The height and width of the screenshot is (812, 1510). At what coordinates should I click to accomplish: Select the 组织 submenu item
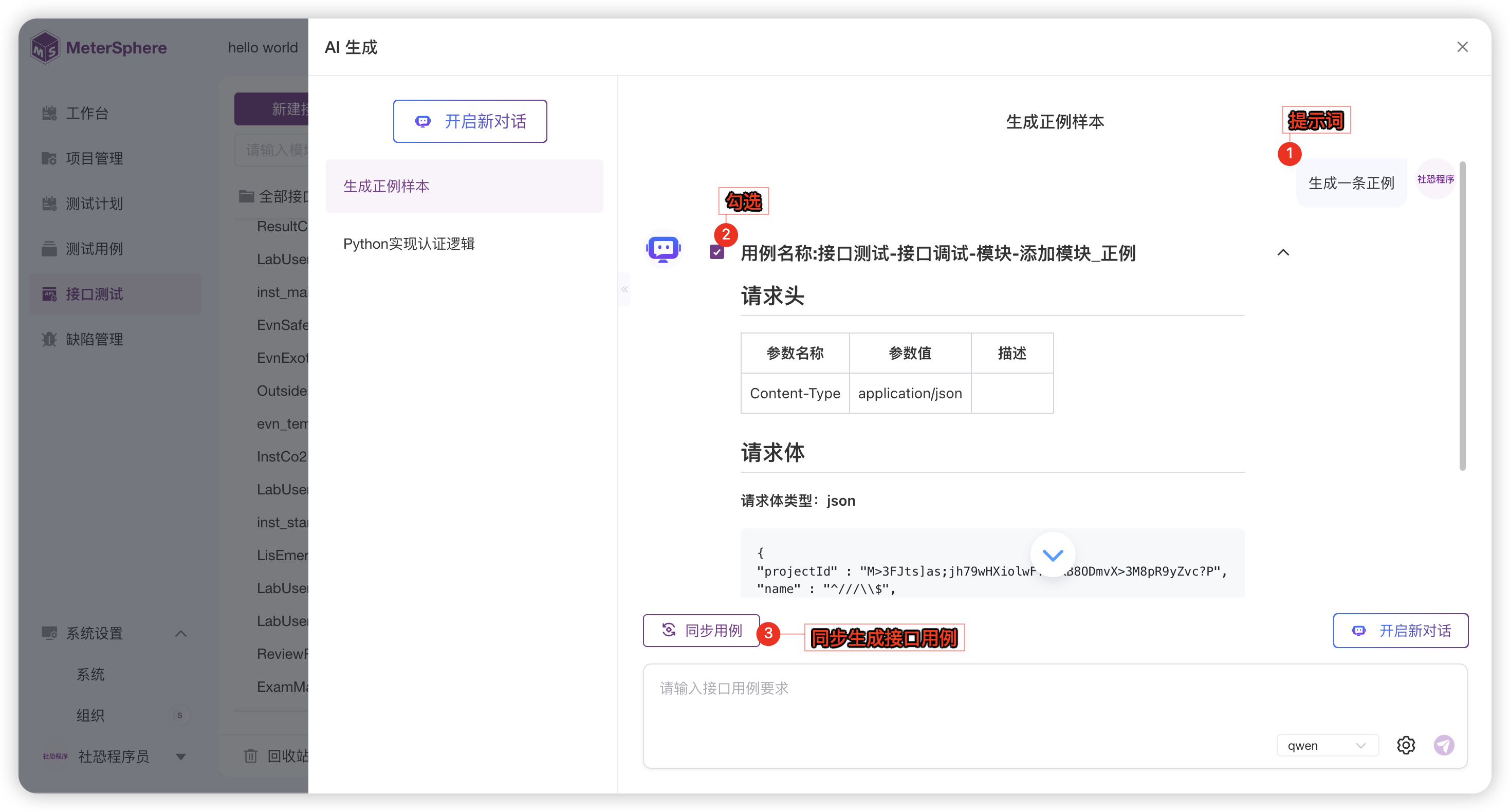pos(91,716)
